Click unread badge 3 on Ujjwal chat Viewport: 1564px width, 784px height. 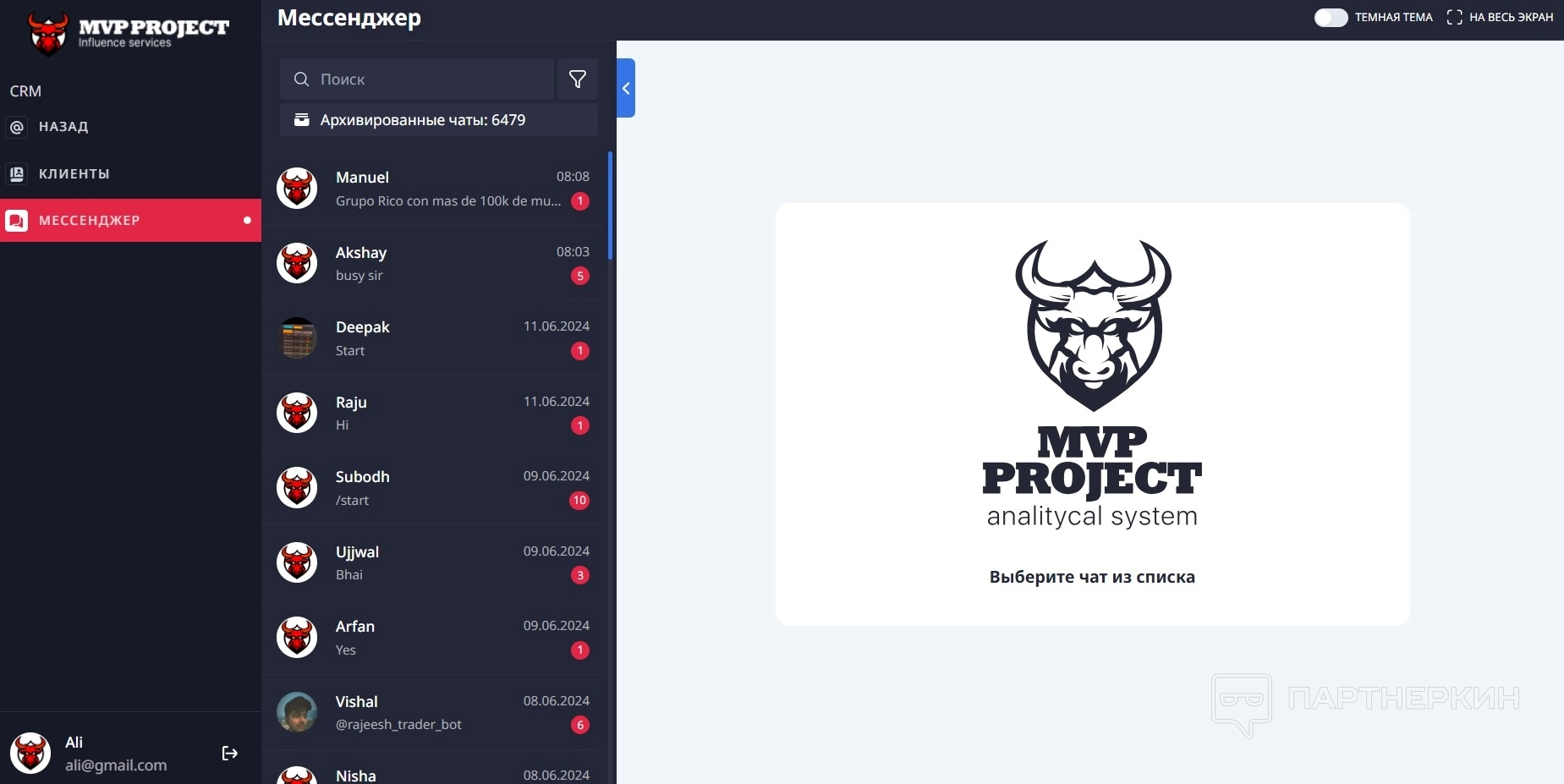tap(580, 575)
